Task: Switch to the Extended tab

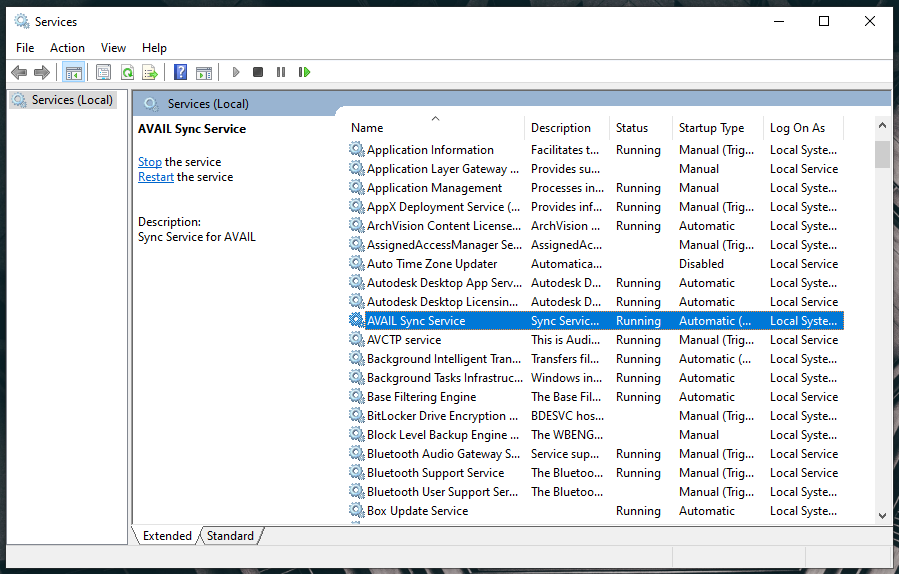Action: click(167, 536)
